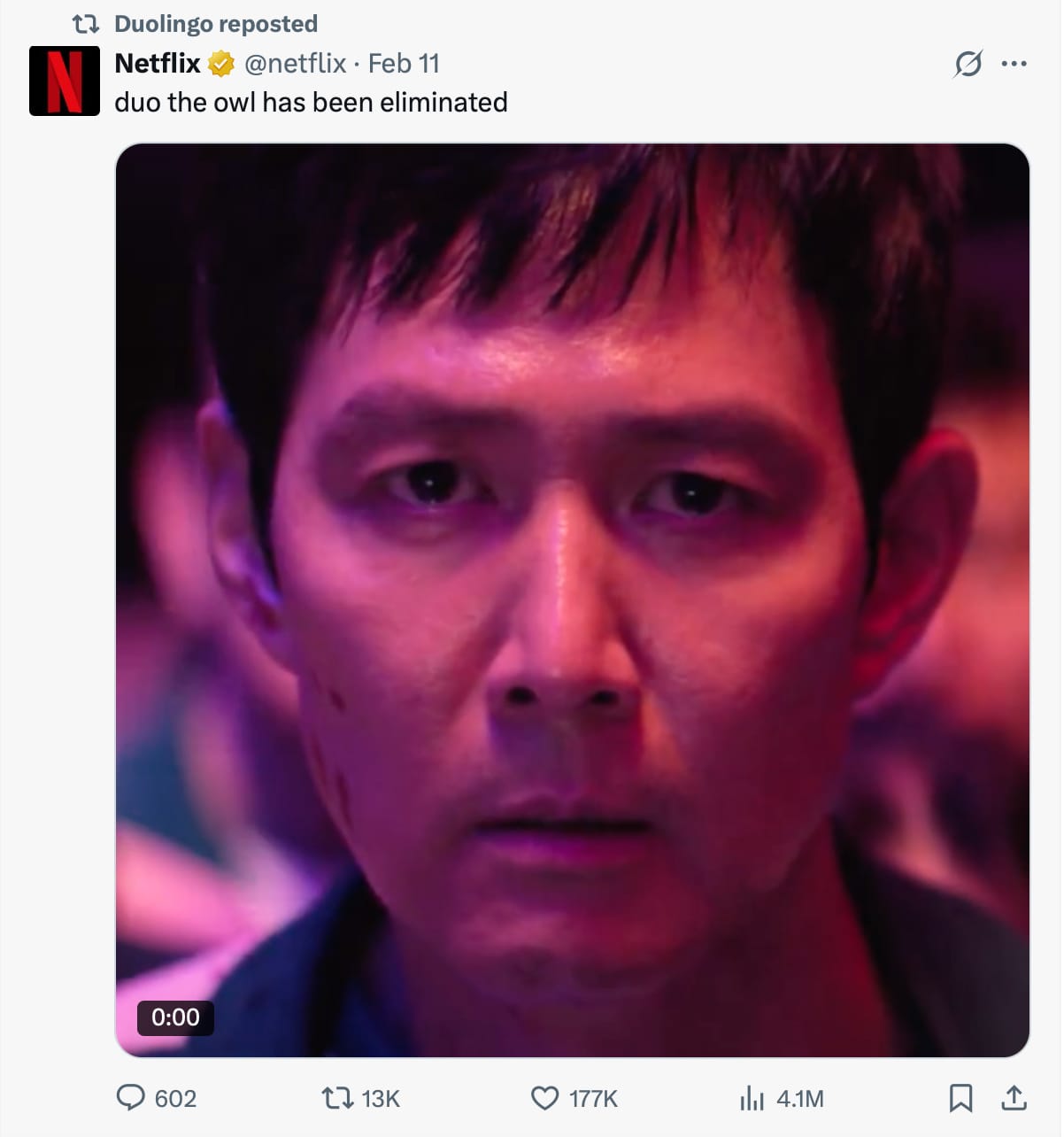Click the tweet text about duo the owl

click(311, 103)
